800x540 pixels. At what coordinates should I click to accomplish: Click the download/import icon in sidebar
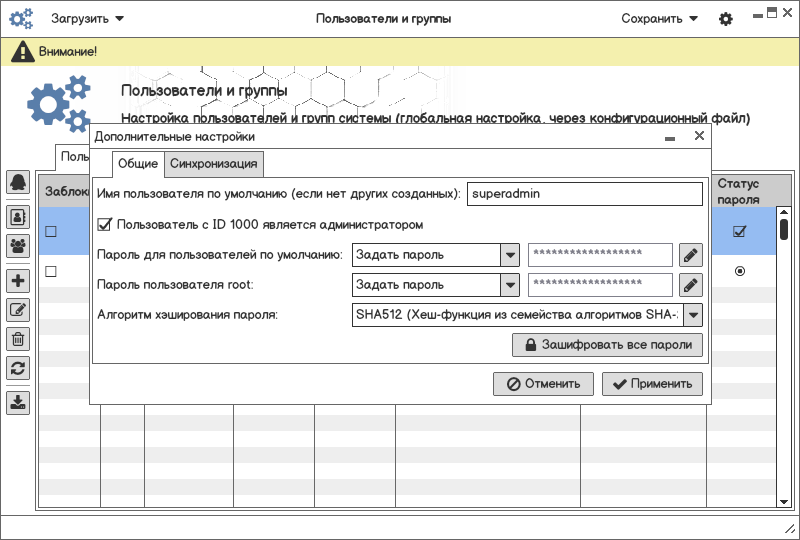click(x=18, y=402)
